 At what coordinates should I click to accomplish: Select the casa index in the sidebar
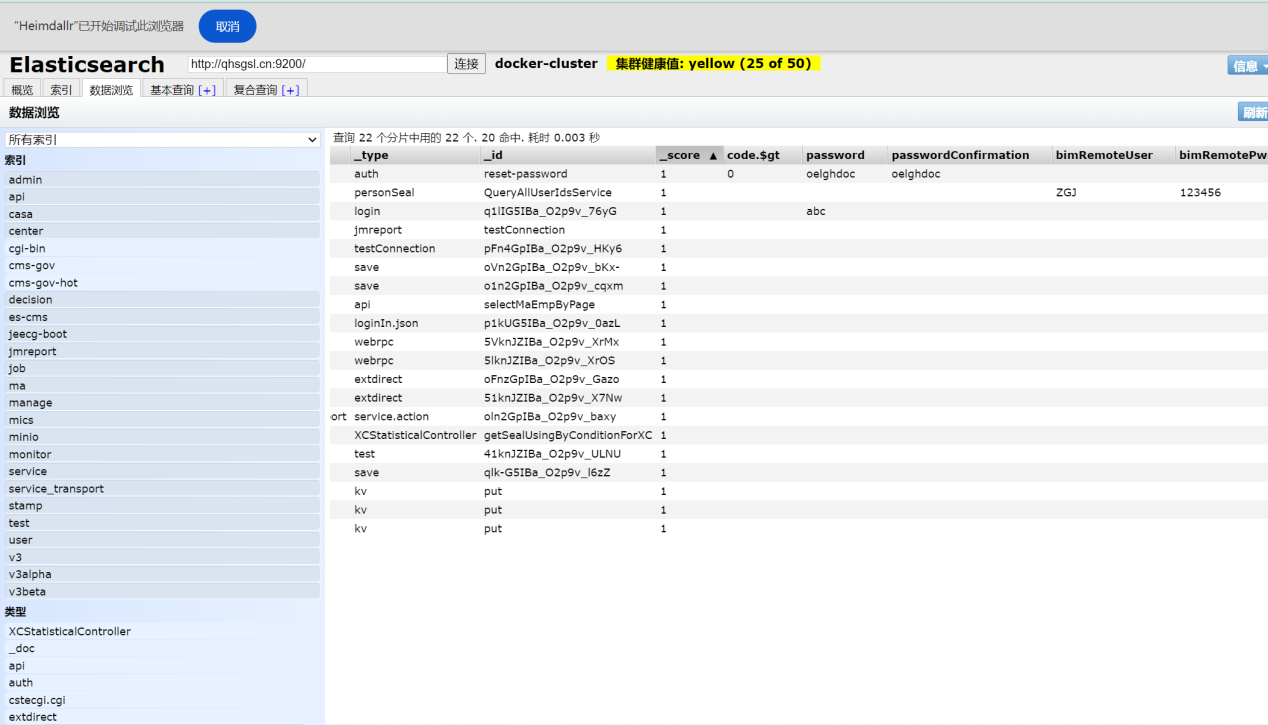pos(162,214)
